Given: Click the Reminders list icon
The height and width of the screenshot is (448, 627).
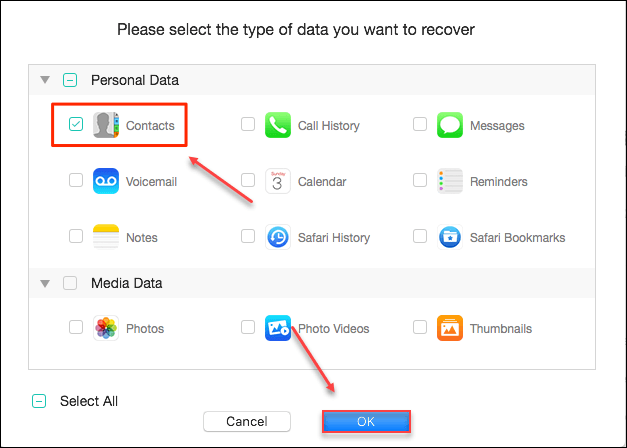Looking at the screenshot, I should pos(450,181).
